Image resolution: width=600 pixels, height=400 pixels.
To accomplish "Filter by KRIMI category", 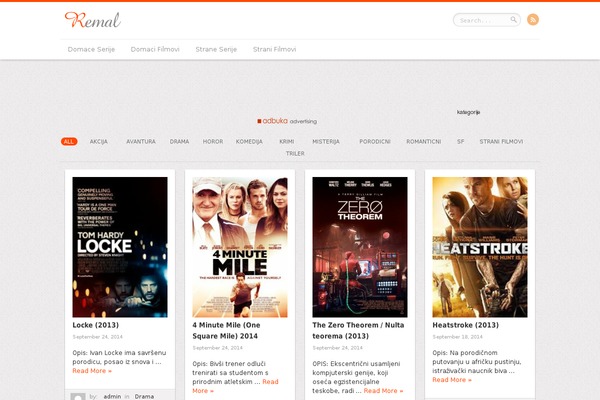I will coord(287,142).
